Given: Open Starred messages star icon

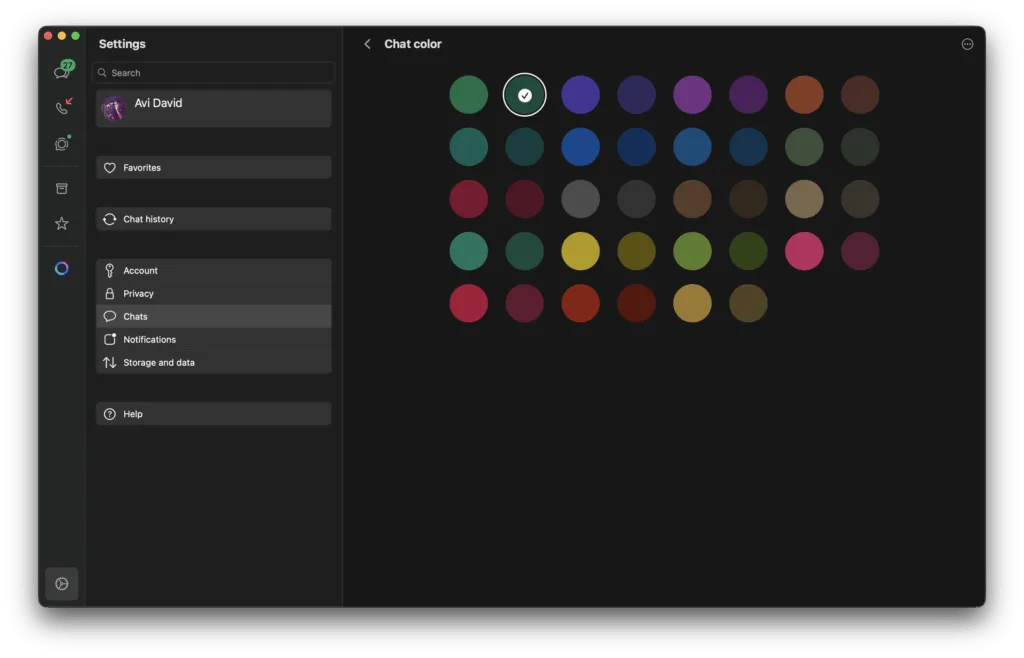Looking at the screenshot, I should coord(61,224).
